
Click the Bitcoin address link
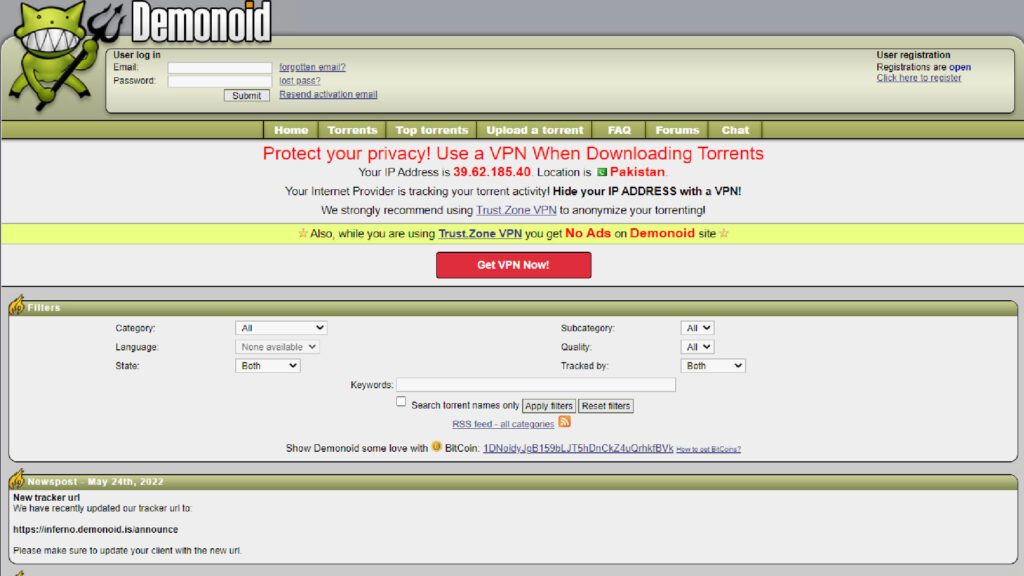click(578, 449)
